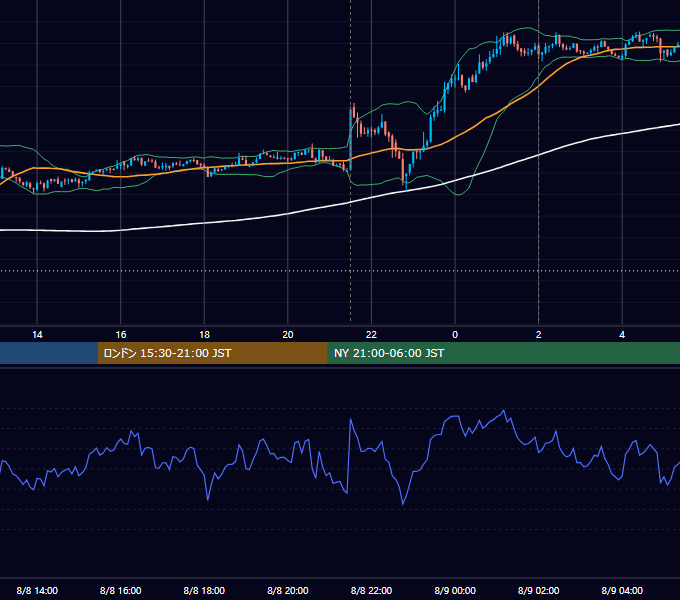Click the 8/8 14:00 date label
This screenshot has height=600, width=680.
[37, 590]
